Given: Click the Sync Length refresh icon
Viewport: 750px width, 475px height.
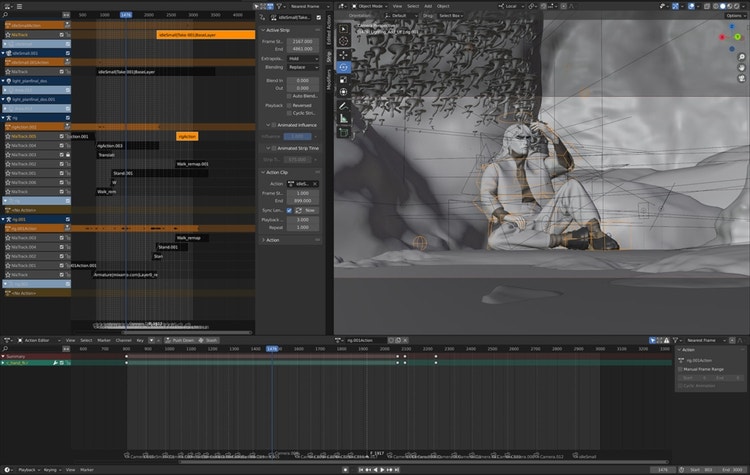Looking at the screenshot, I should [298, 210].
